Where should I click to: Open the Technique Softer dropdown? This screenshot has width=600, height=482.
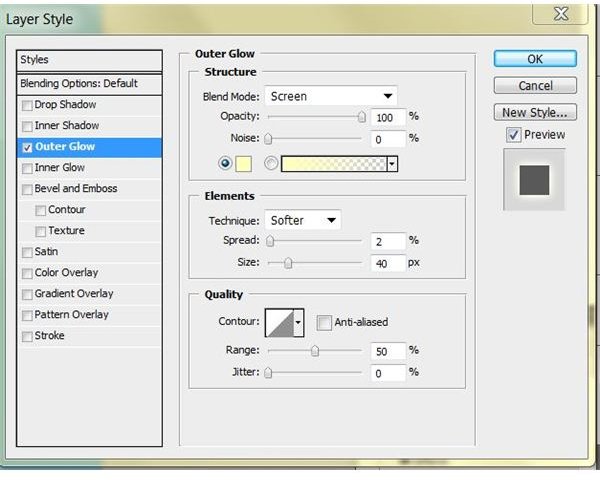point(303,220)
